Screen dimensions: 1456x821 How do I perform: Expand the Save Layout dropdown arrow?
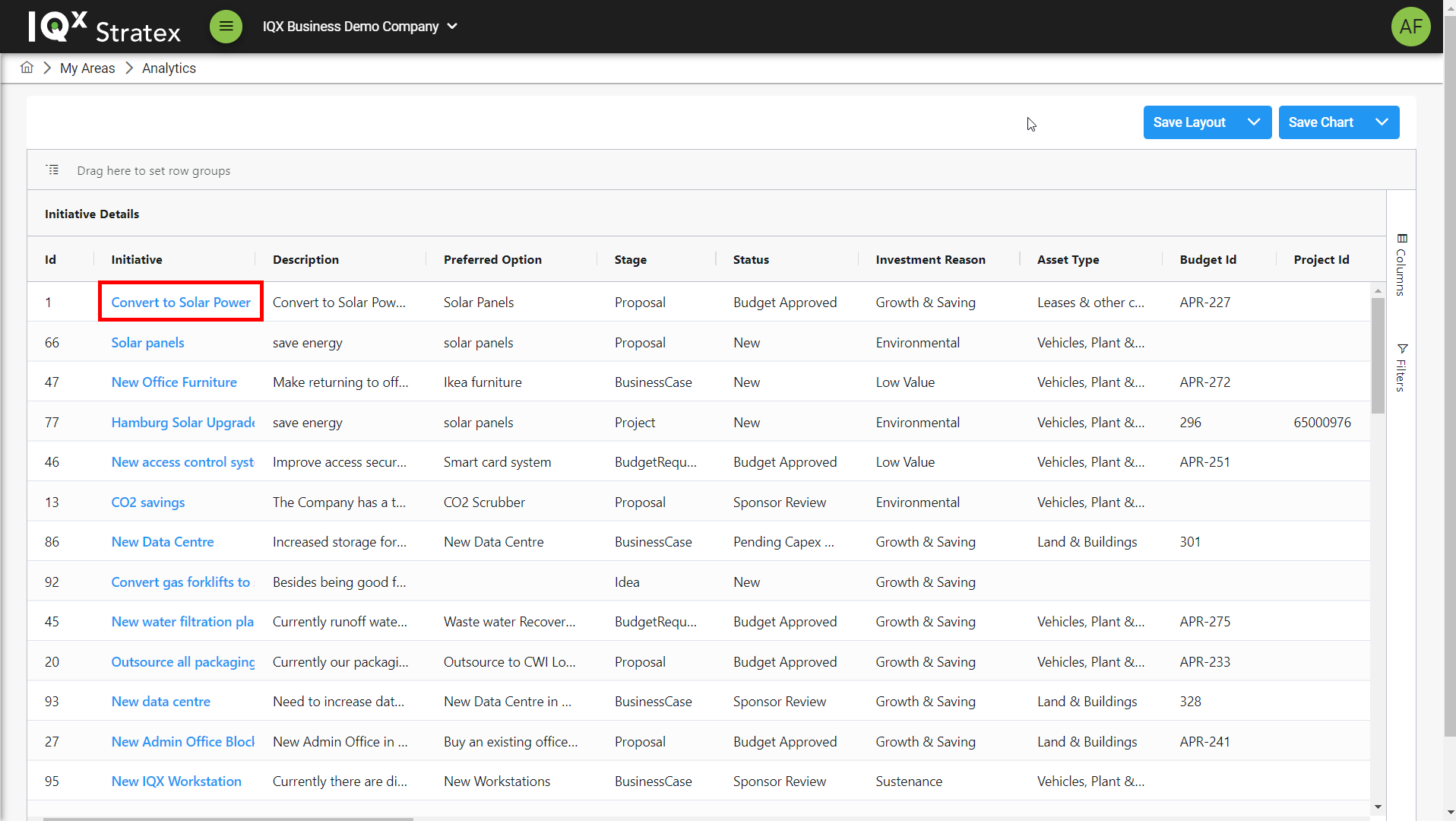coord(1254,122)
